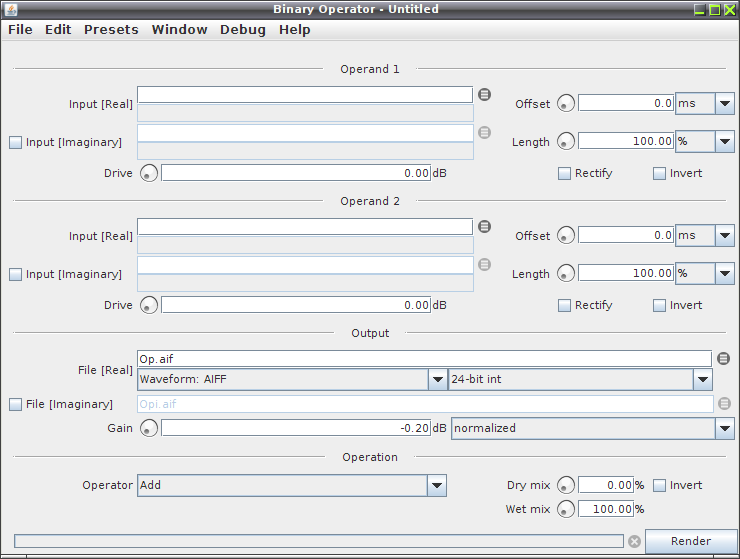Screen dimensions: 740x559
Task: Open file chooser for Operand 2 real input
Action: [x=484, y=227]
